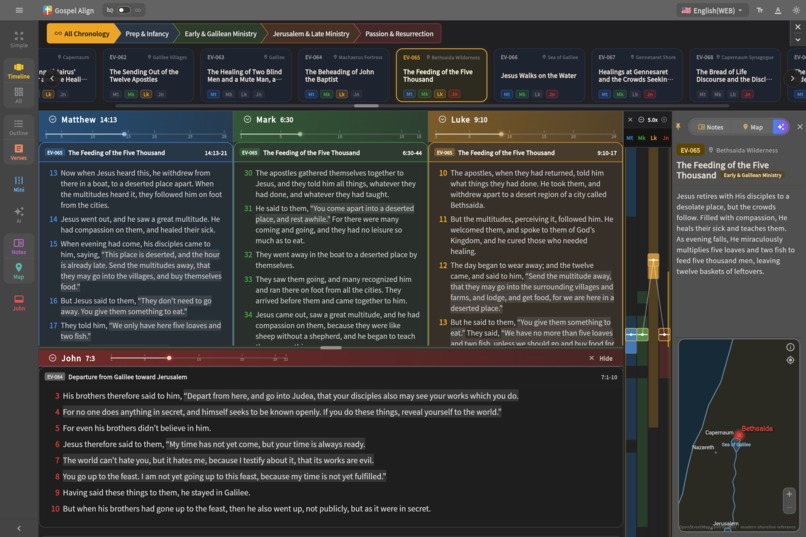The width and height of the screenshot is (806, 537).
Task: Select the All Chronology tab
Action: (x=82, y=33)
